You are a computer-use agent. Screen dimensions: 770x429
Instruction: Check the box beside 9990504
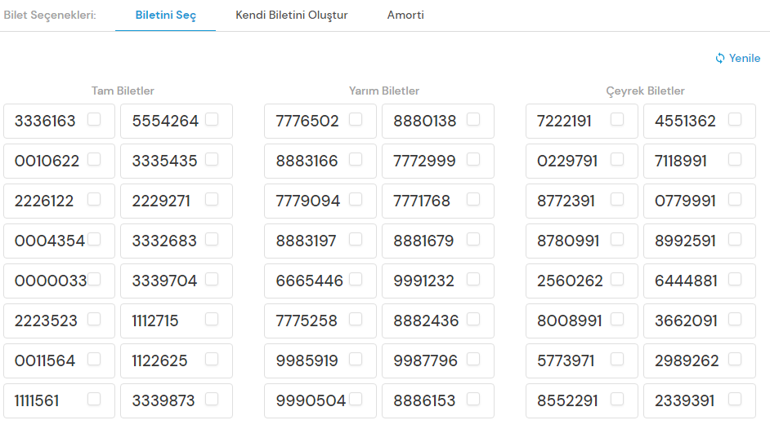pos(356,399)
